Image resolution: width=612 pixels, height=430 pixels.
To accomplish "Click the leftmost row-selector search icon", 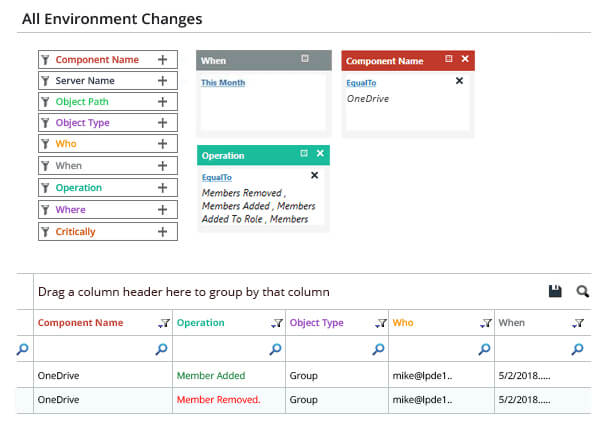I will coord(22,349).
